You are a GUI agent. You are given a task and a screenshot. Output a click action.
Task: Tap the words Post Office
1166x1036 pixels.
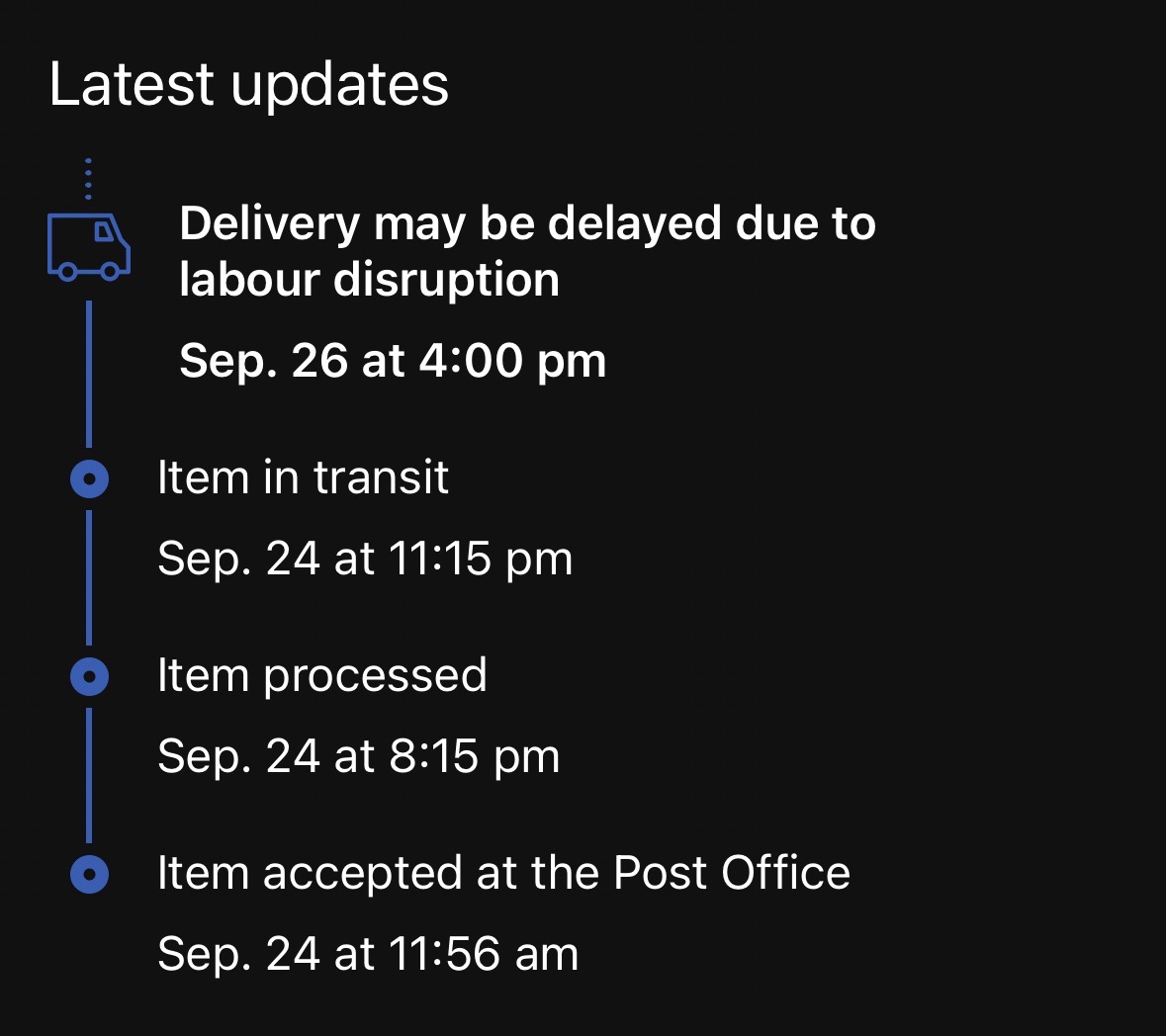click(x=731, y=874)
